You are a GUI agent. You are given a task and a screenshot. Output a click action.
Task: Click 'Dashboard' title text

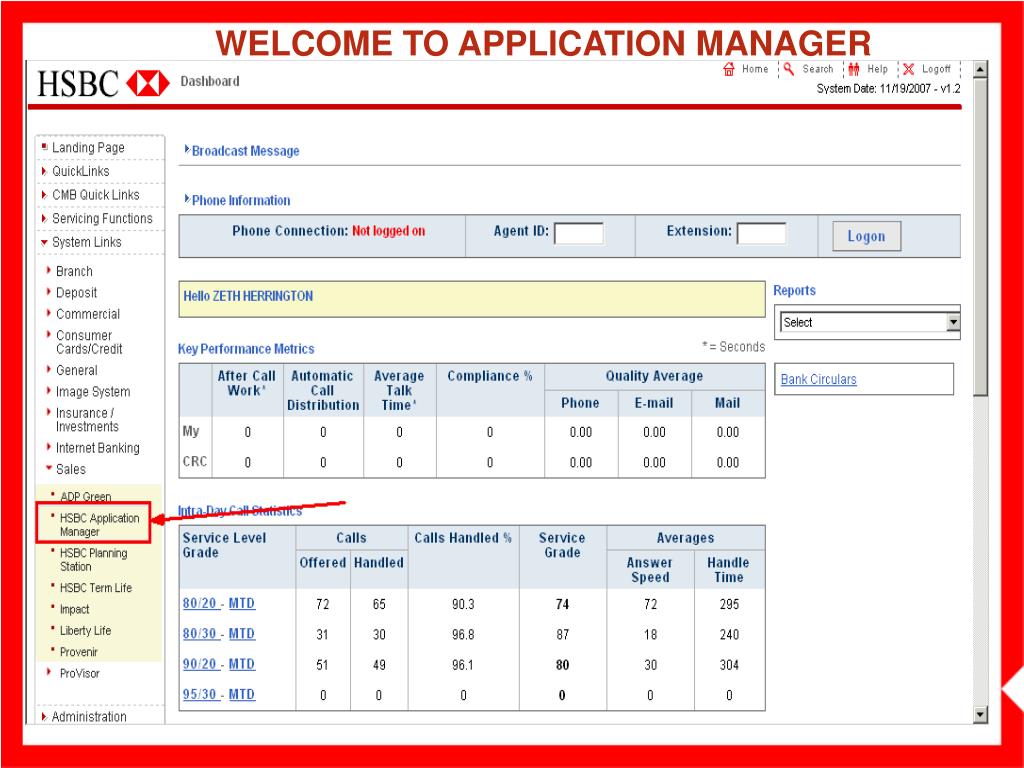point(210,82)
